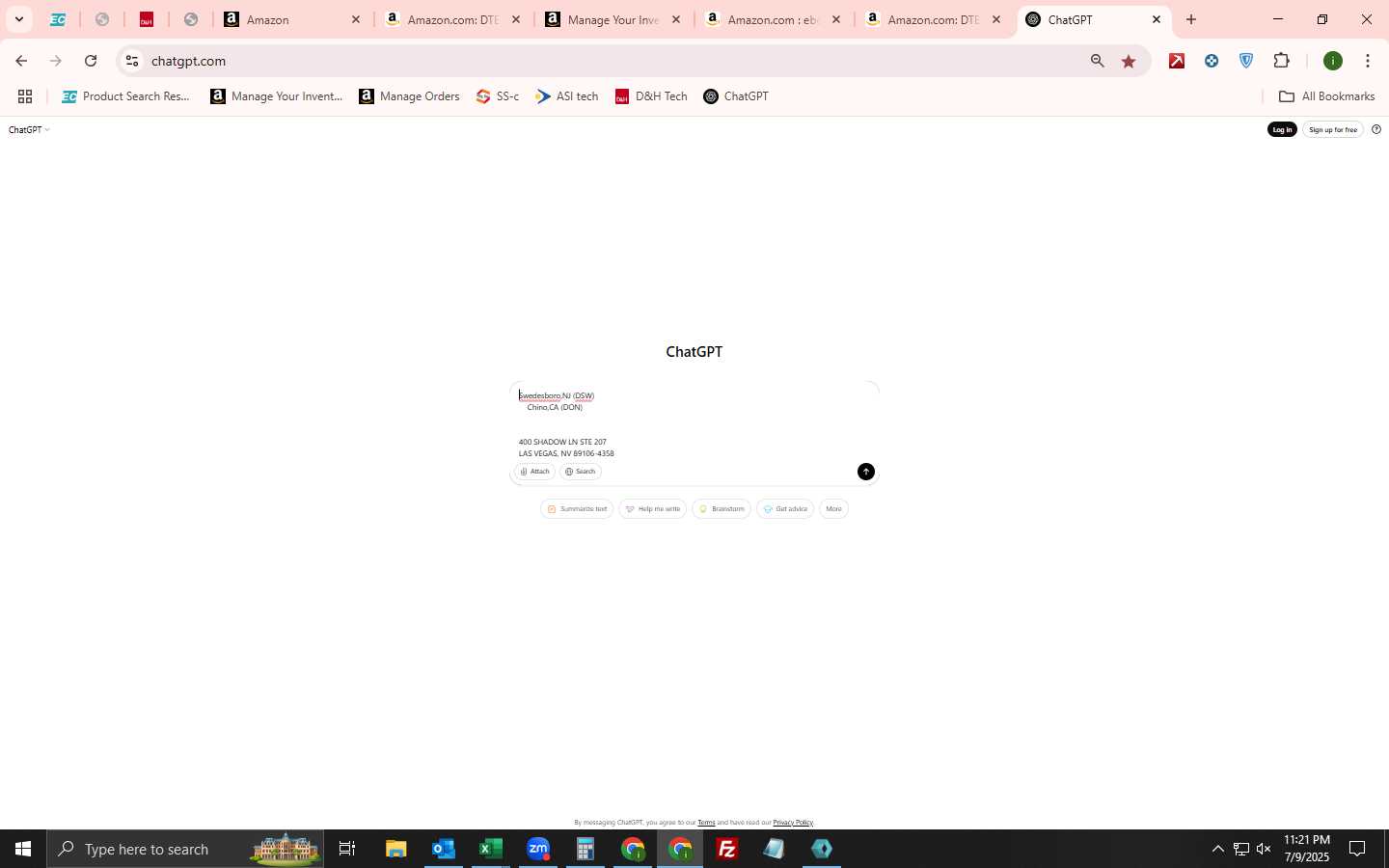The height and width of the screenshot is (868, 1389).
Task: Switch to the Amazon tab
Action: [x=291, y=19]
